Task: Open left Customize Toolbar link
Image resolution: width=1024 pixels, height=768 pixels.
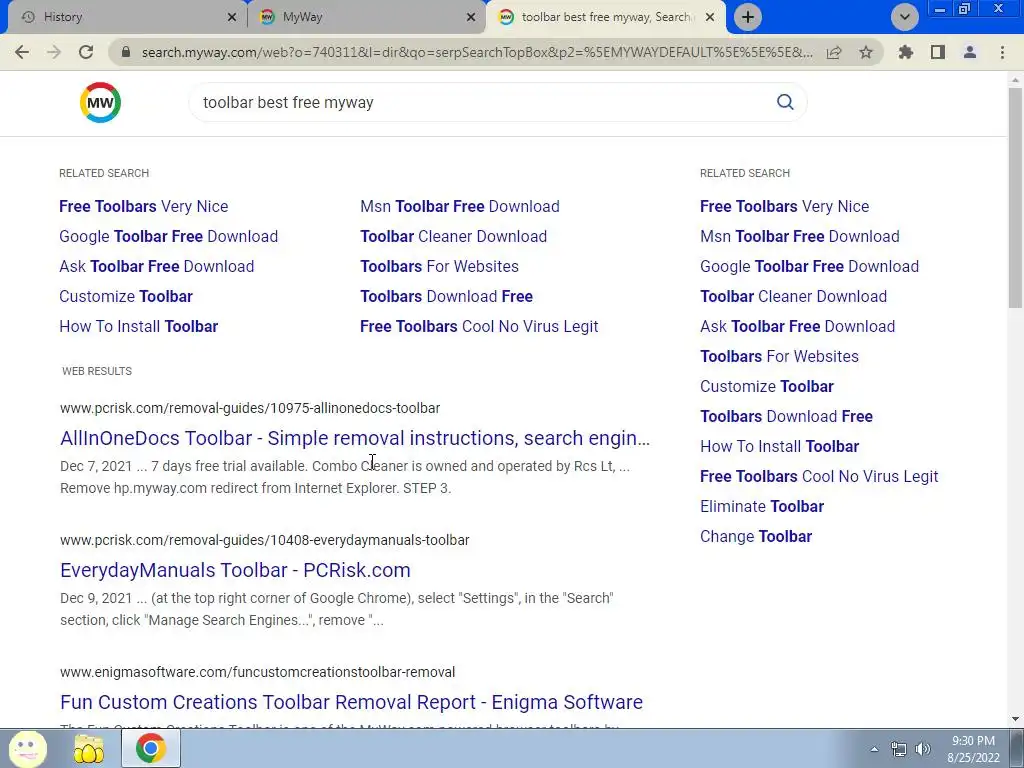Action: [x=126, y=296]
